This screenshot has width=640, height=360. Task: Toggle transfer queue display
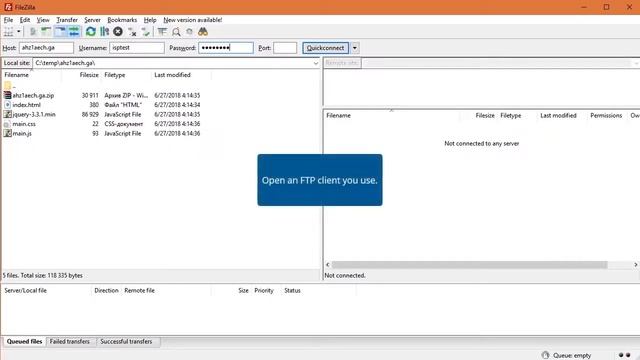coord(74,32)
